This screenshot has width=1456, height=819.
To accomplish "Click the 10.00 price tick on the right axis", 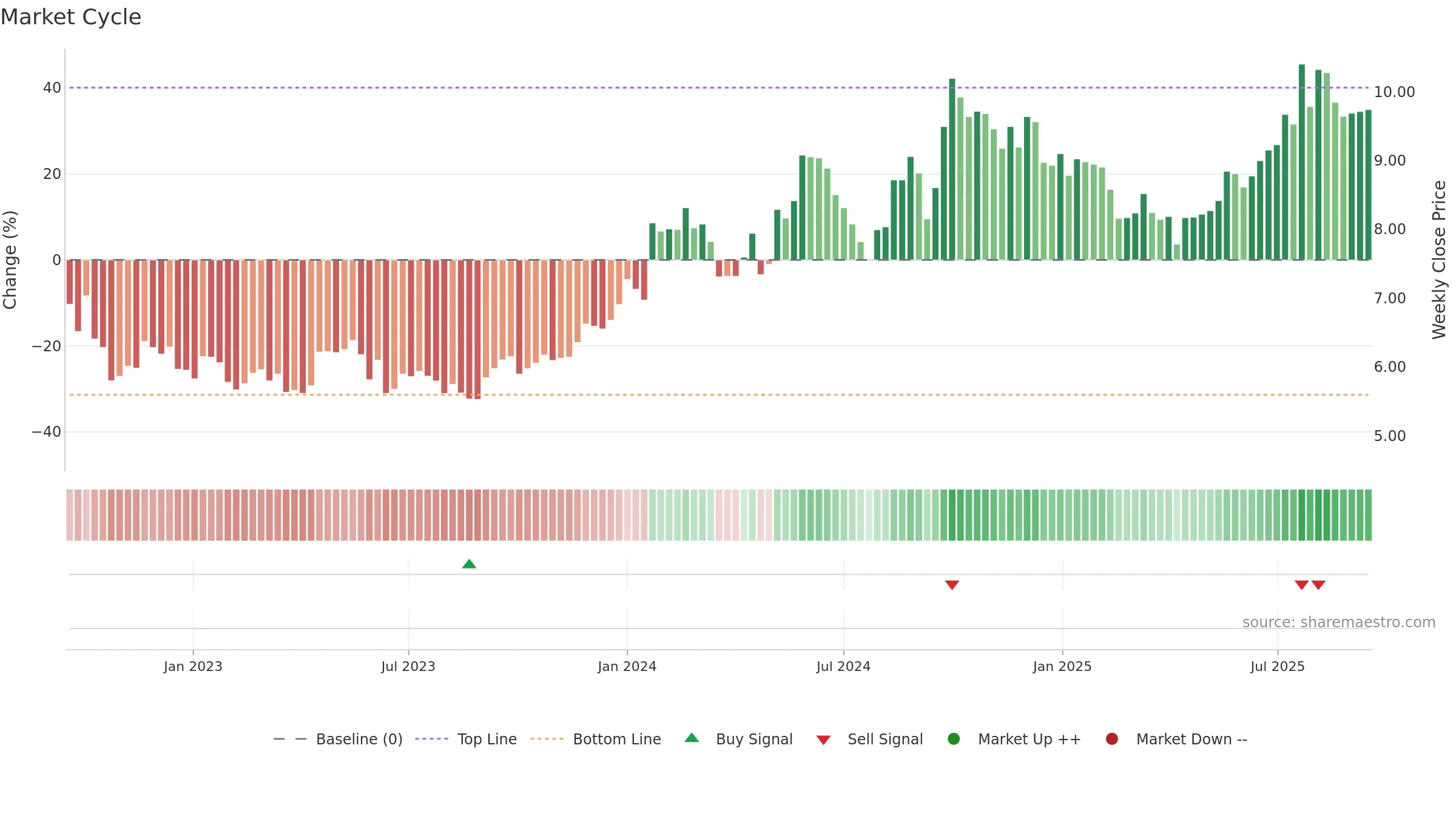I will click(x=1394, y=92).
